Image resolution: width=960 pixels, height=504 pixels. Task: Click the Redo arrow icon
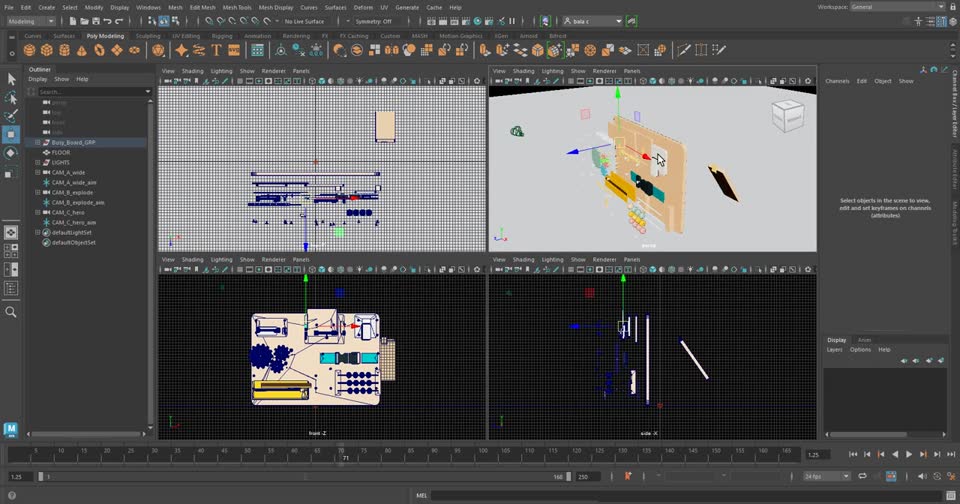119,21
